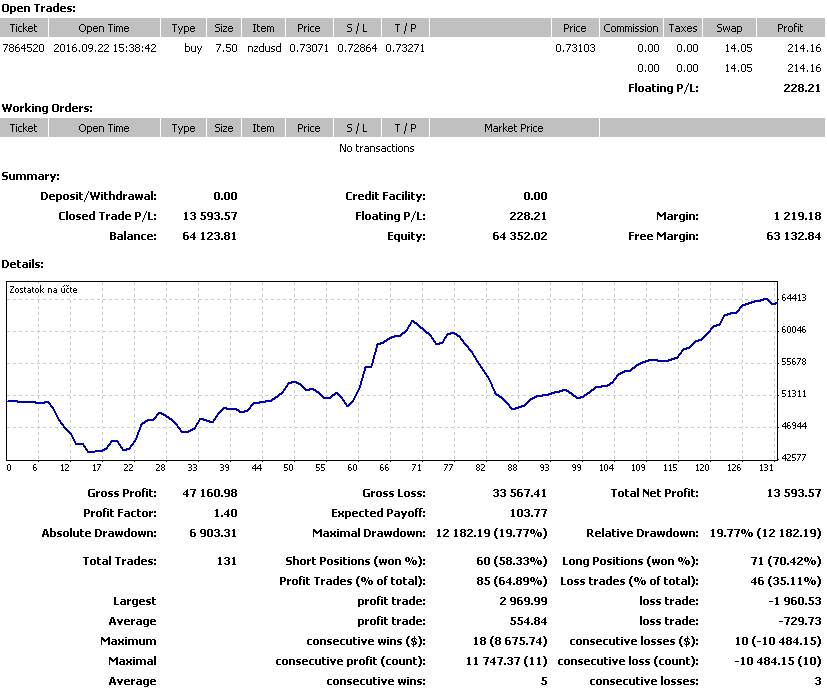
Task: Click Profit Trades value 85 (64.89%)
Action: (x=512, y=581)
